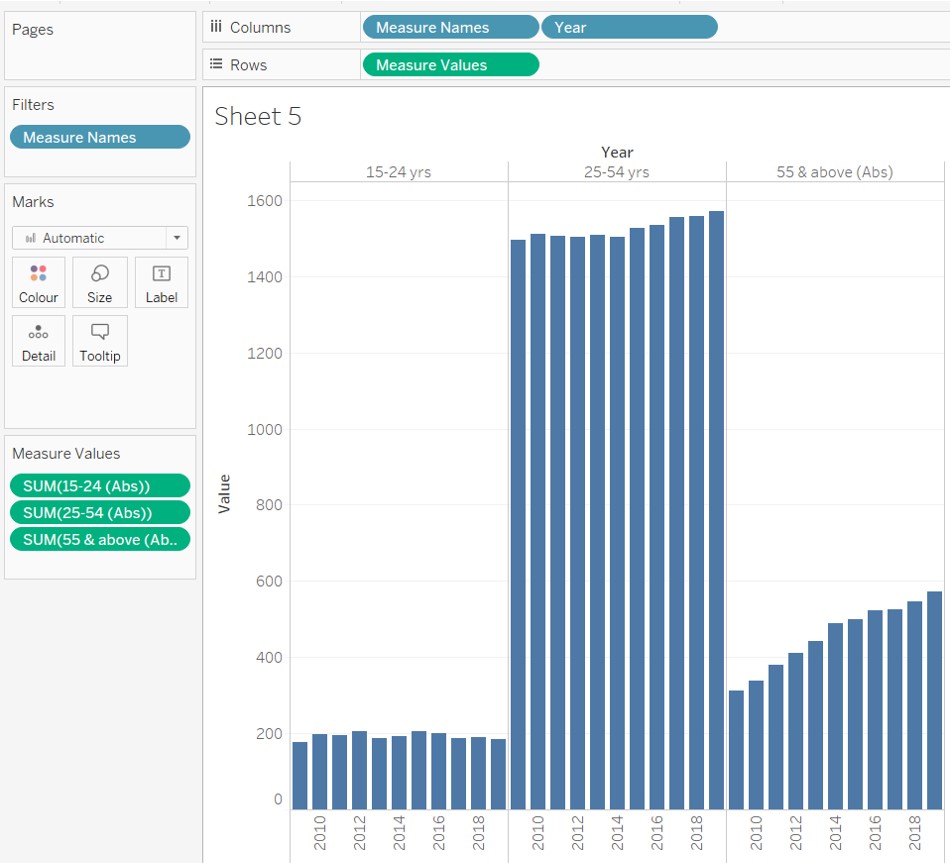Select the 25-54 yrs column header
The height and width of the screenshot is (863, 950).
pos(616,171)
